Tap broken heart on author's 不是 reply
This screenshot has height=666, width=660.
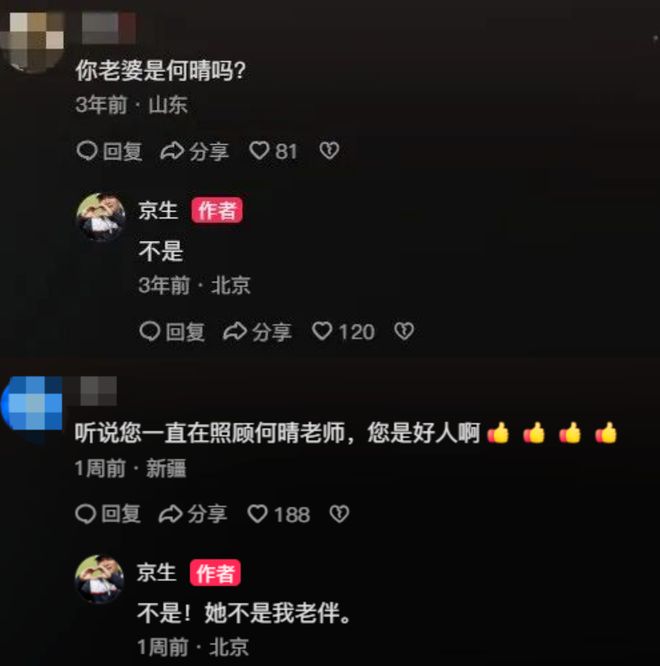404,331
